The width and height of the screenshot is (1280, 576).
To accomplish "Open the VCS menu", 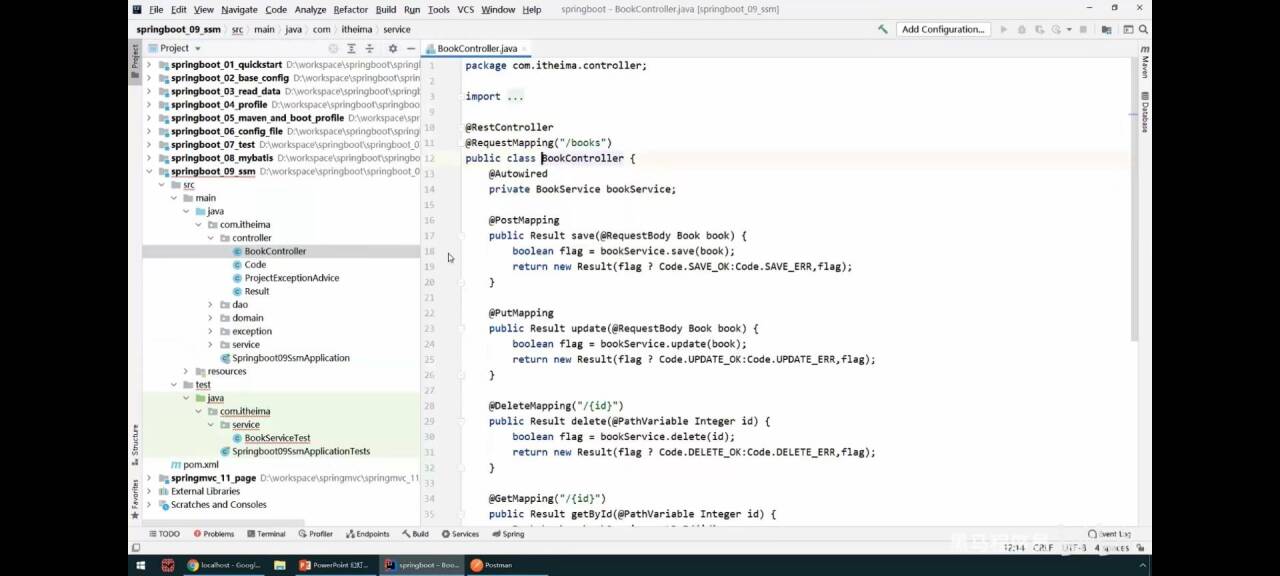I will click(x=465, y=9).
